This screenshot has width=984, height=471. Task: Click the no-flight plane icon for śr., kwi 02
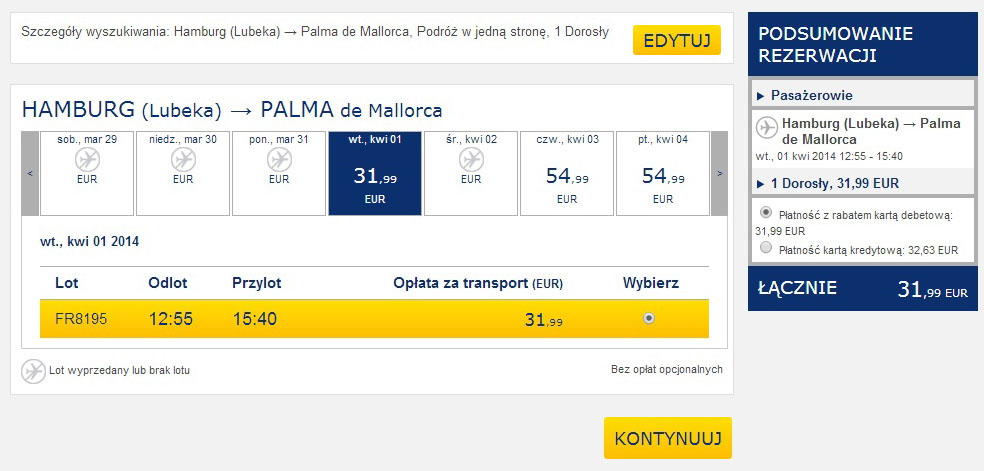click(x=471, y=160)
